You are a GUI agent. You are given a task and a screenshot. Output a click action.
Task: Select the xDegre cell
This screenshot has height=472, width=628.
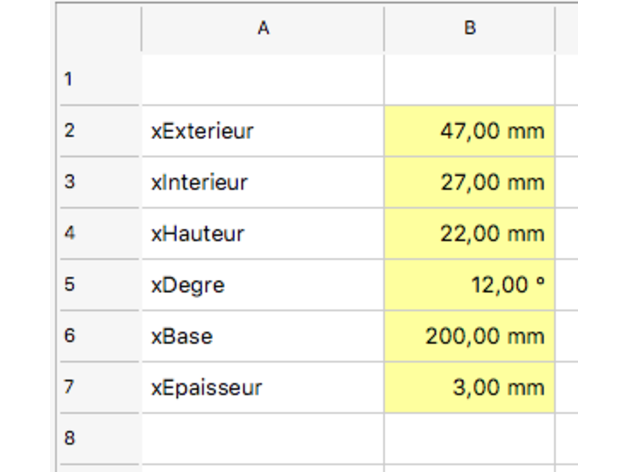point(262,285)
